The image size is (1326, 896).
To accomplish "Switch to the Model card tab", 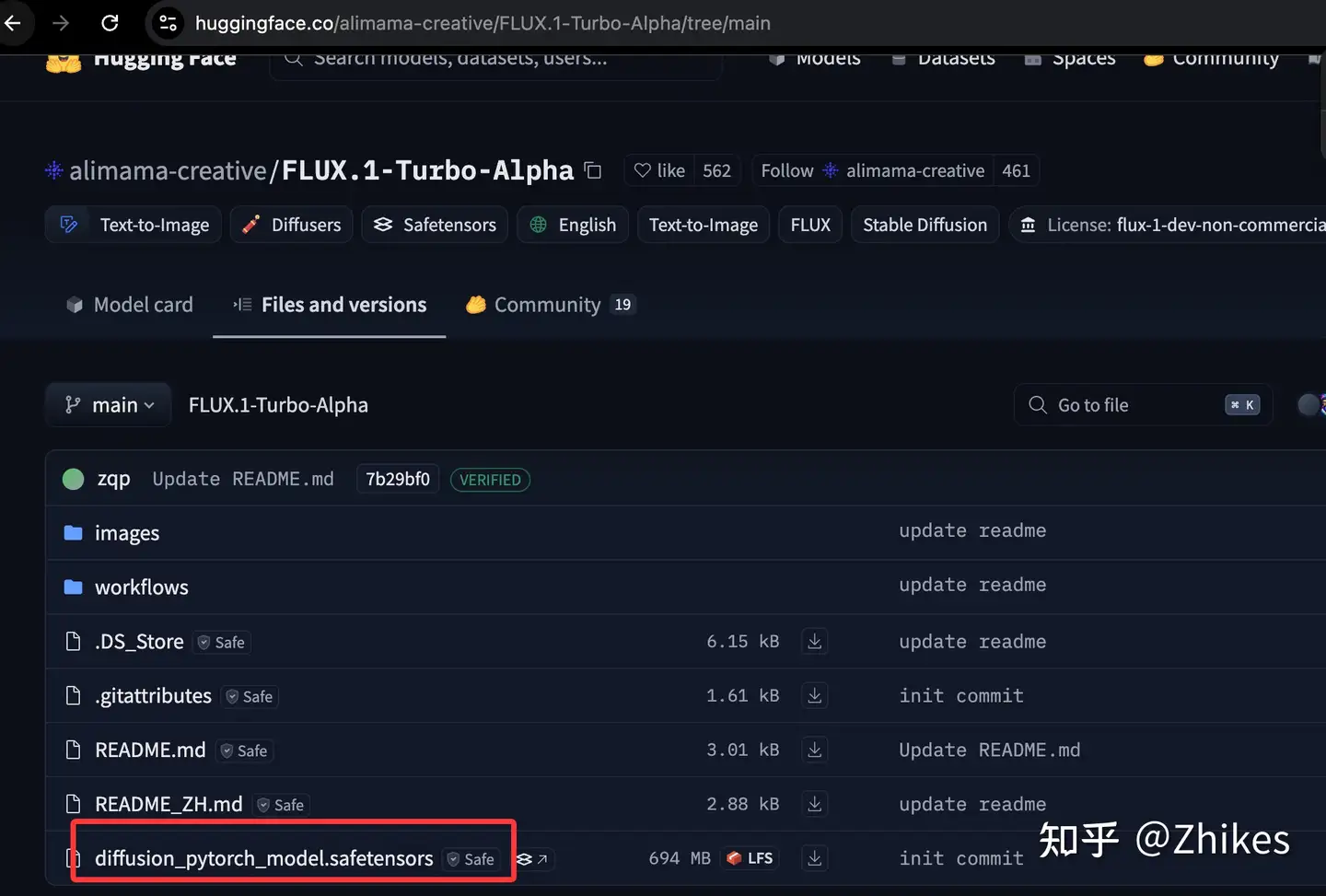I will (130, 305).
